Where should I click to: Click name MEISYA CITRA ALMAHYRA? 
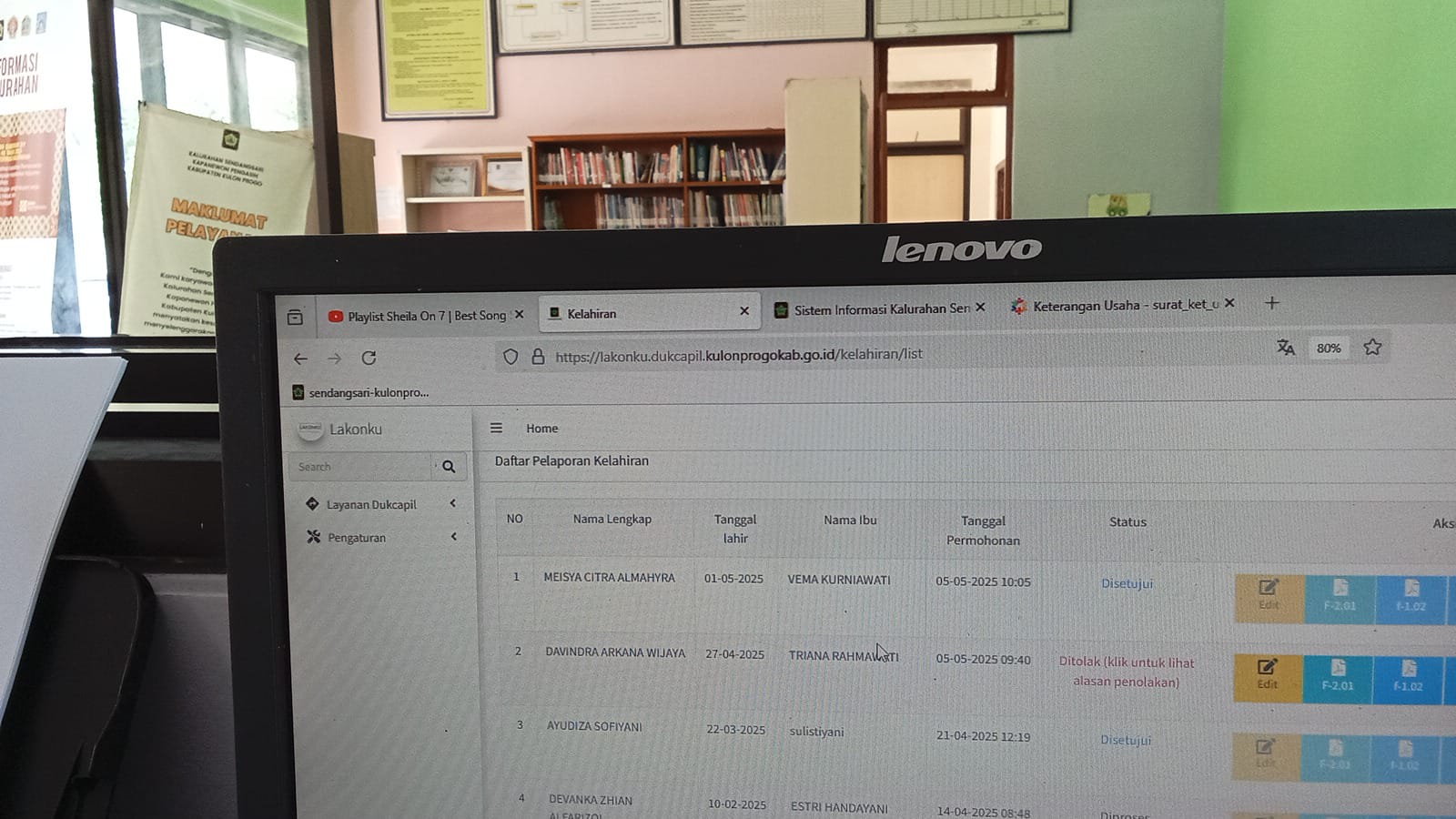(610, 578)
